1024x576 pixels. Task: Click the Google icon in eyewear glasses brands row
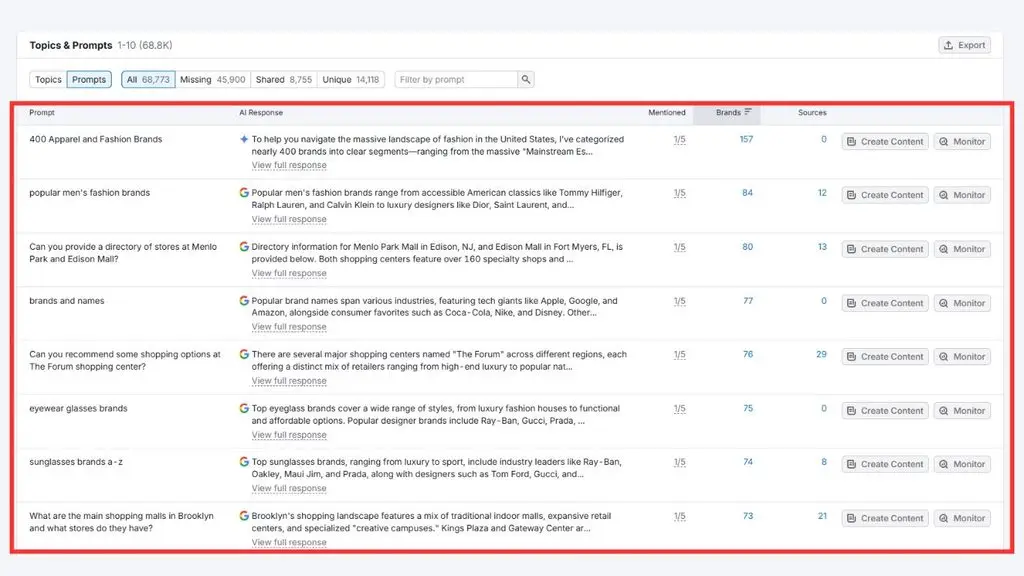(x=244, y=408)
